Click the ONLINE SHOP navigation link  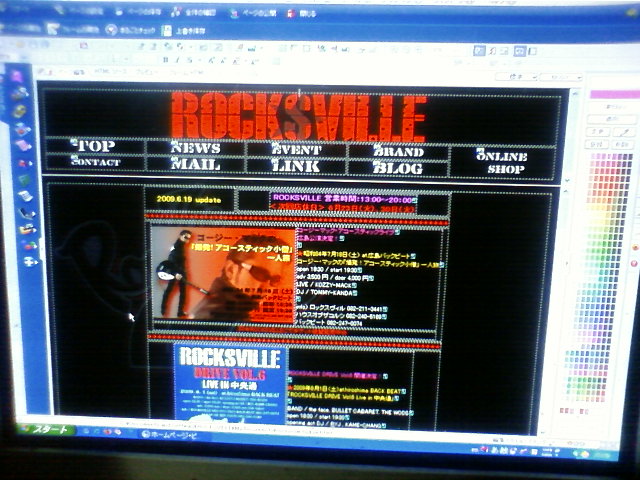502,162
